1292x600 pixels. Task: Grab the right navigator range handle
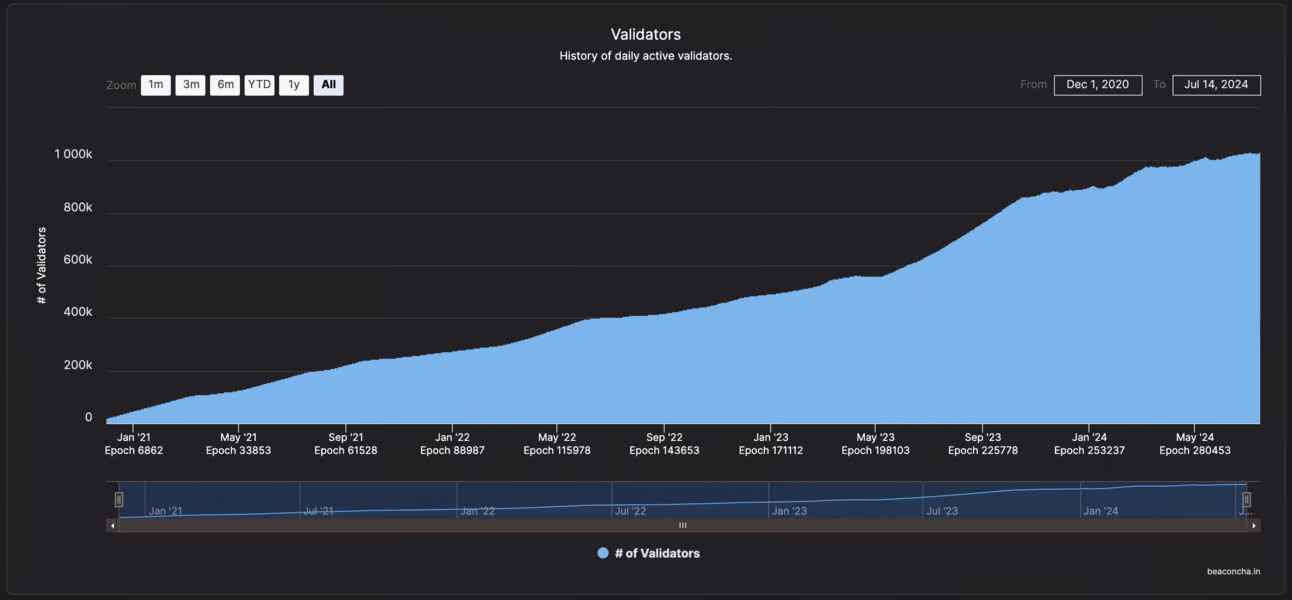point(1246,499)
